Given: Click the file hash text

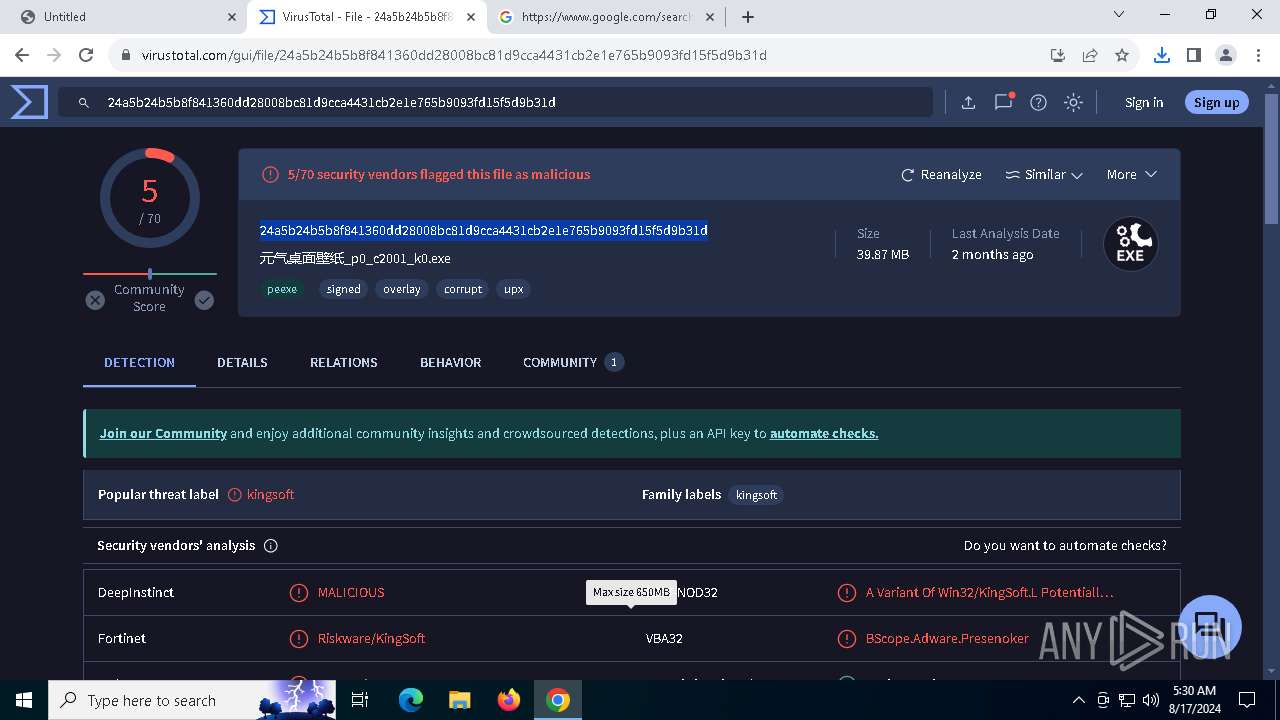Looking at the screenshot, I should [x=484, y=230].
